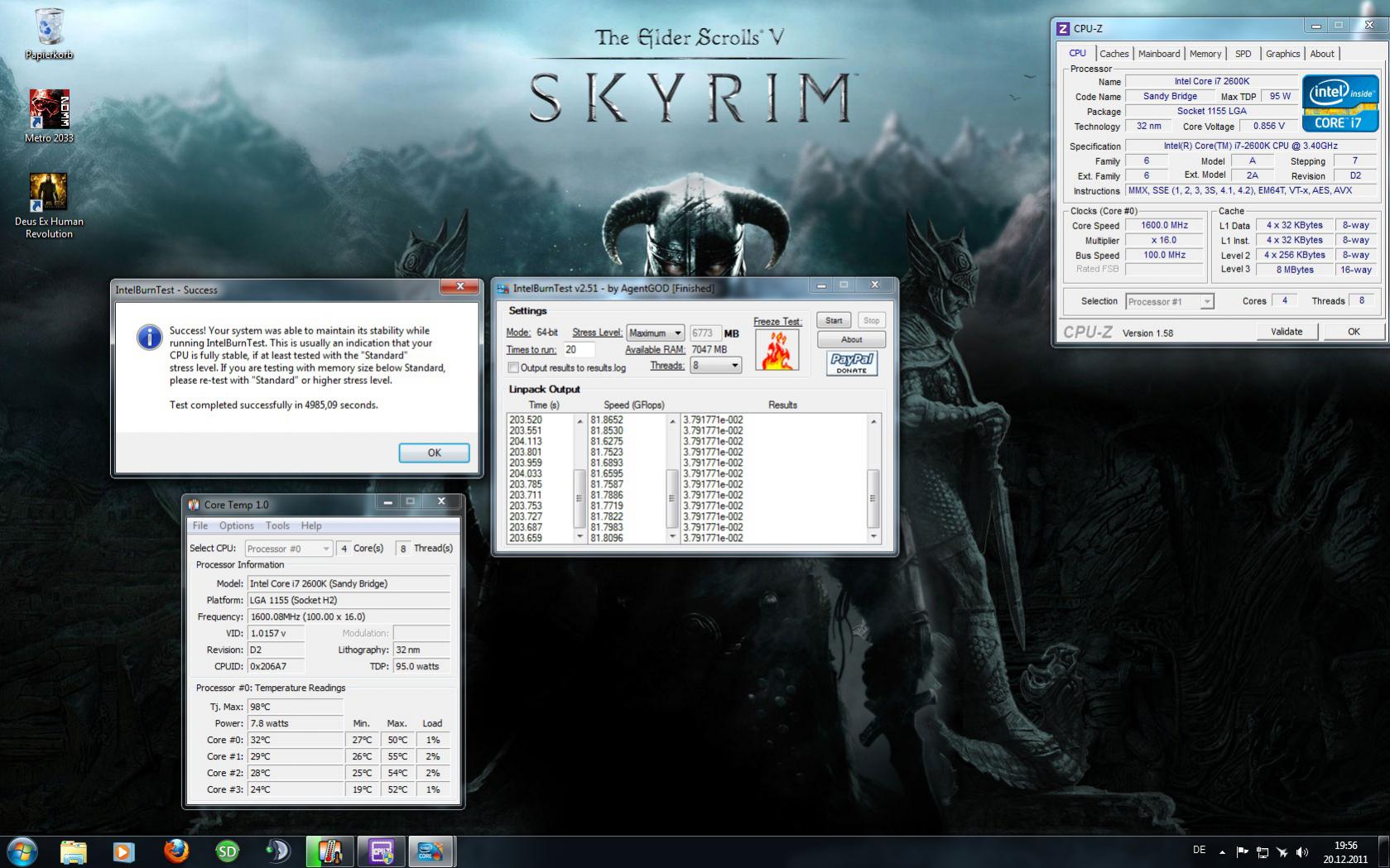The height and width of the screenshot is (868, 1390).
Task: Click the Stop button in IntelBurnTest
Action: tap(871, 320)
